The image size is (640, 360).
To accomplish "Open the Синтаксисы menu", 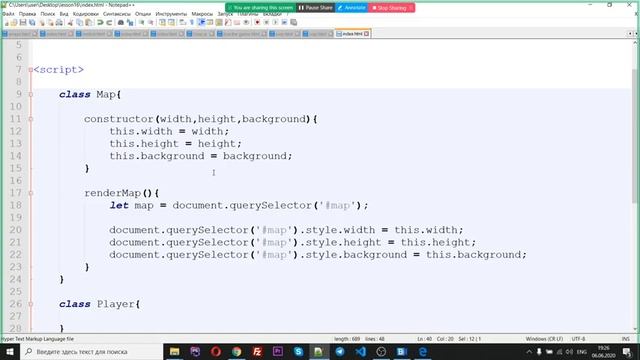I will click(117, 14).
